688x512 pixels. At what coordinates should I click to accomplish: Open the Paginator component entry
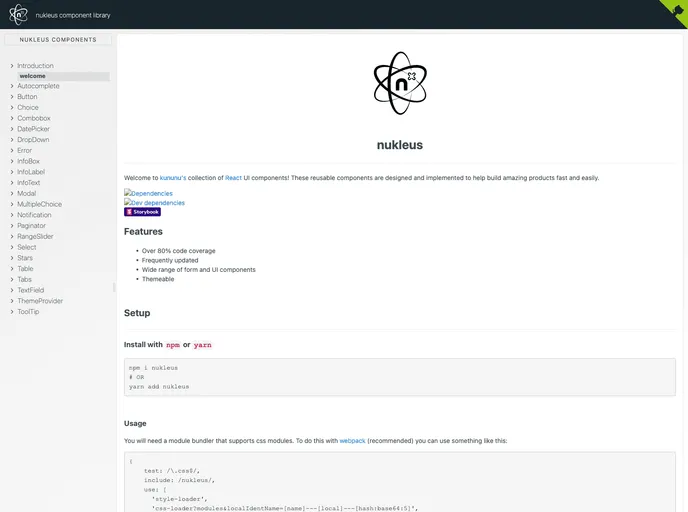click(x=31, y=226)
